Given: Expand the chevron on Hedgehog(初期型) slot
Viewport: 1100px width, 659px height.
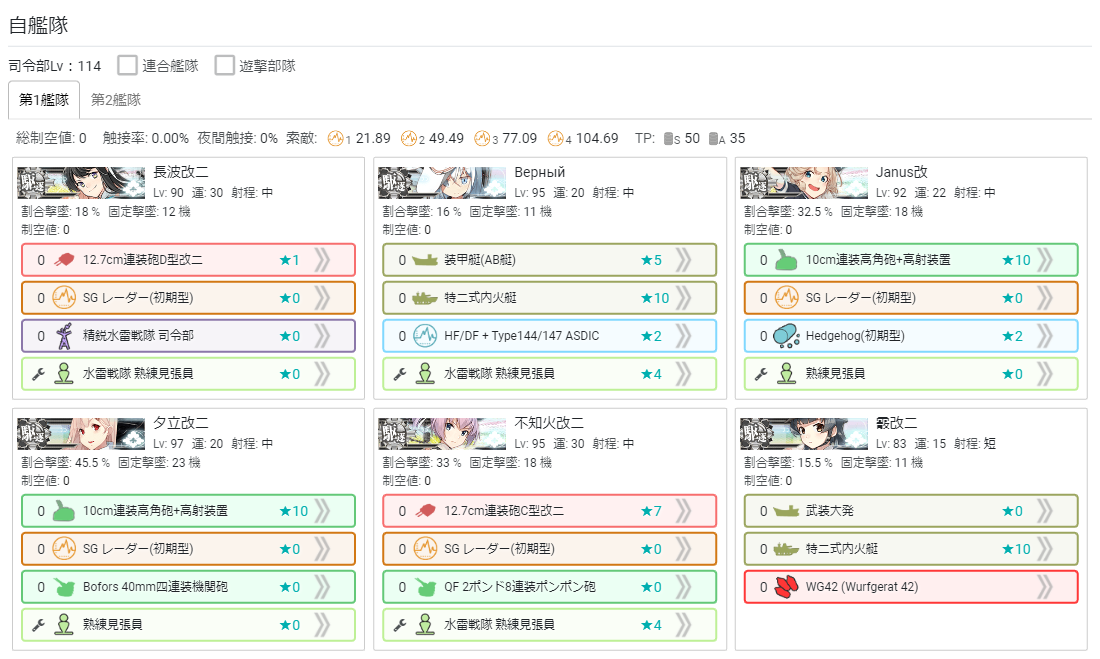Looking at the screenshot, I should point(1045,335).
